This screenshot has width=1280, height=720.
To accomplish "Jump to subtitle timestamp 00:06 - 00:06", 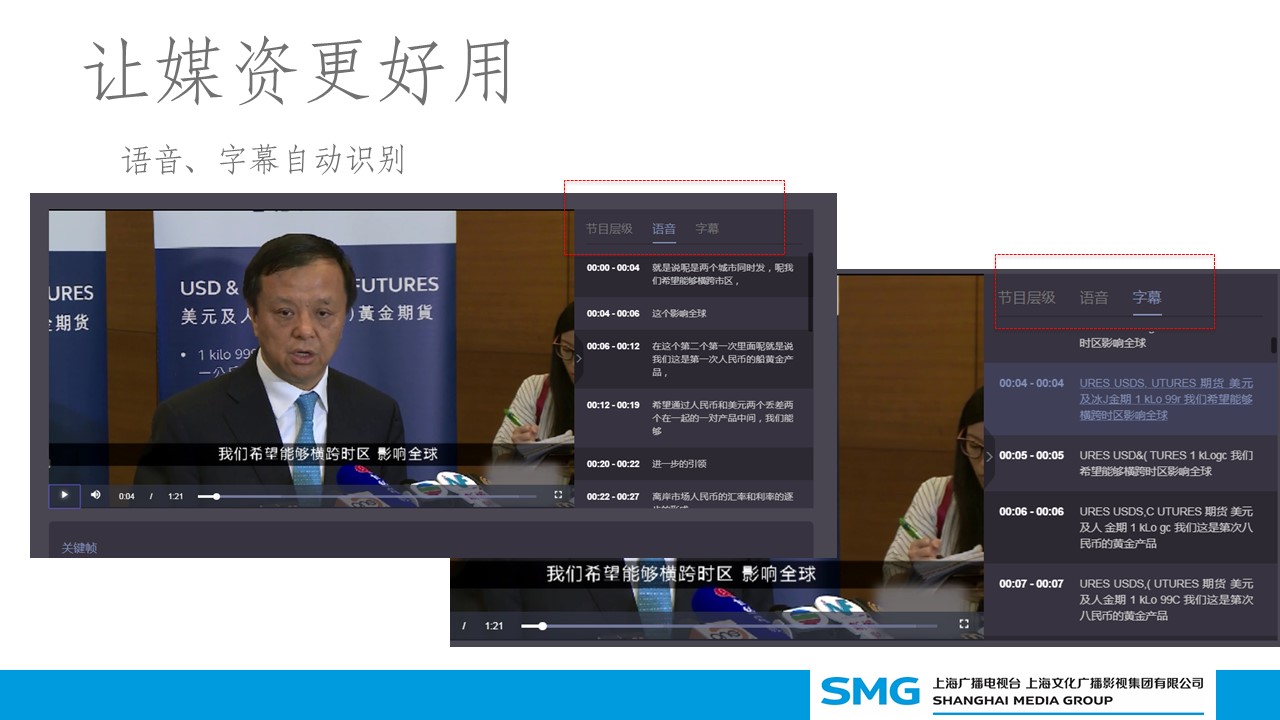I will [x=1031, y=511].
